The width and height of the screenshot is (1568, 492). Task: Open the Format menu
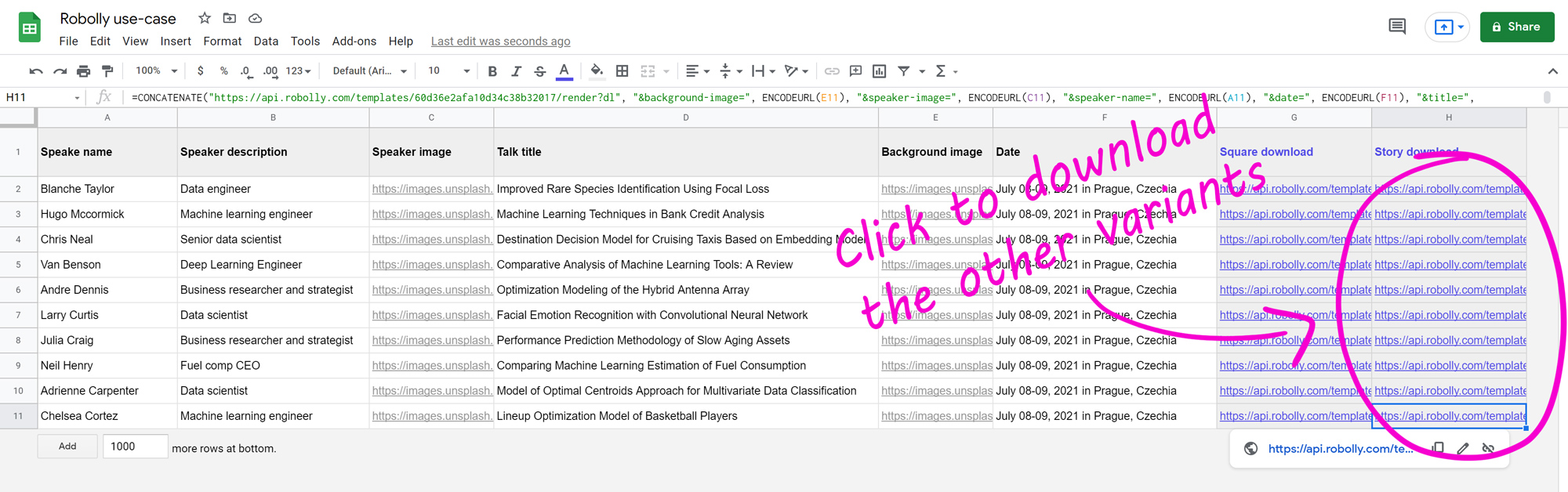[x=222, y=42]
